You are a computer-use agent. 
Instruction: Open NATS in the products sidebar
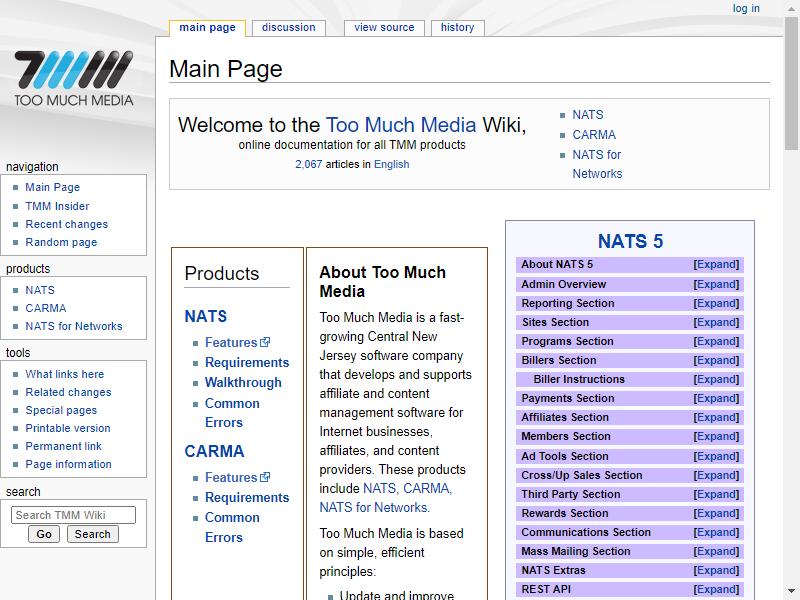point(40,290)
